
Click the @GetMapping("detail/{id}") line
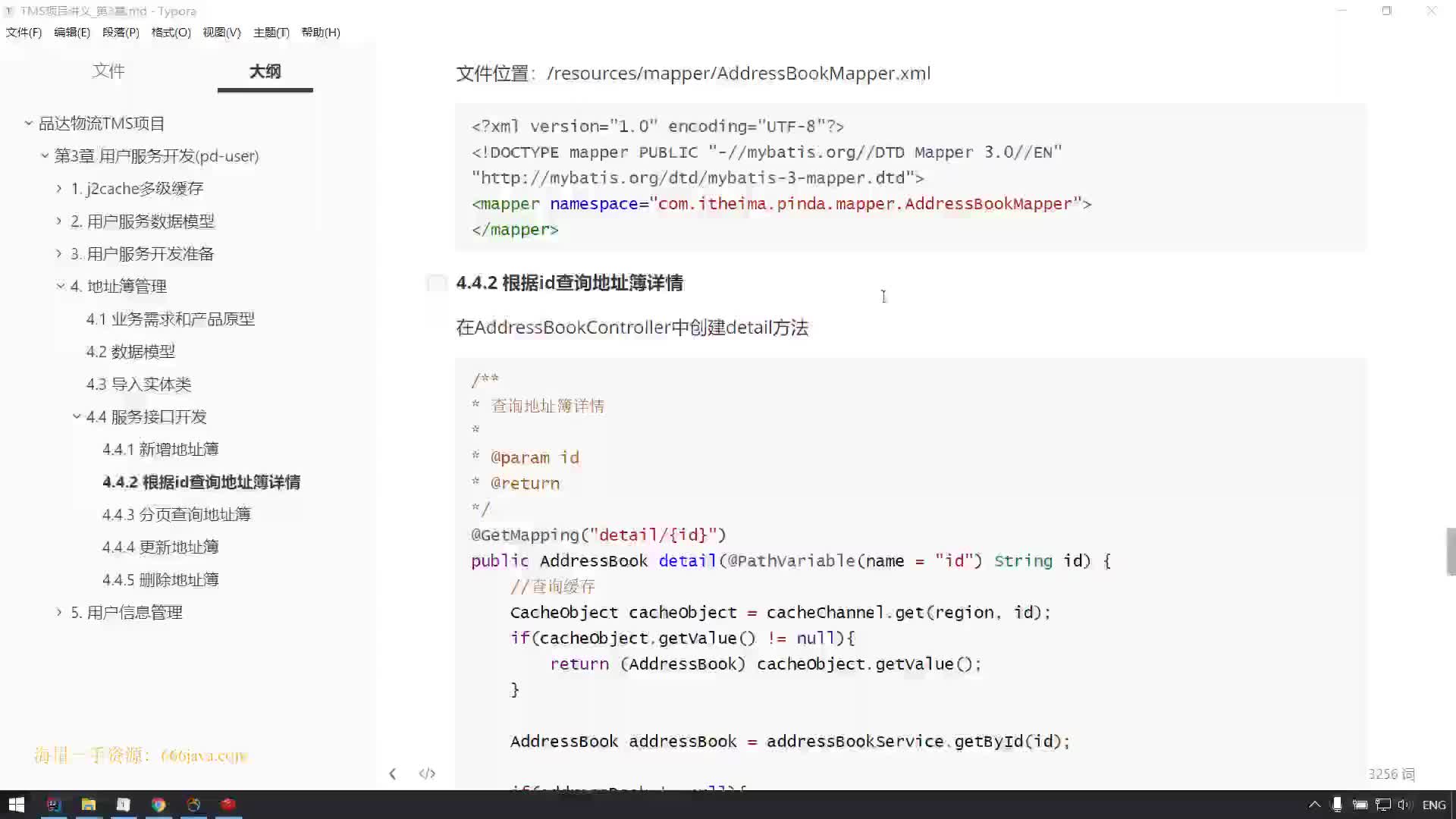click(x=598, y=535)
